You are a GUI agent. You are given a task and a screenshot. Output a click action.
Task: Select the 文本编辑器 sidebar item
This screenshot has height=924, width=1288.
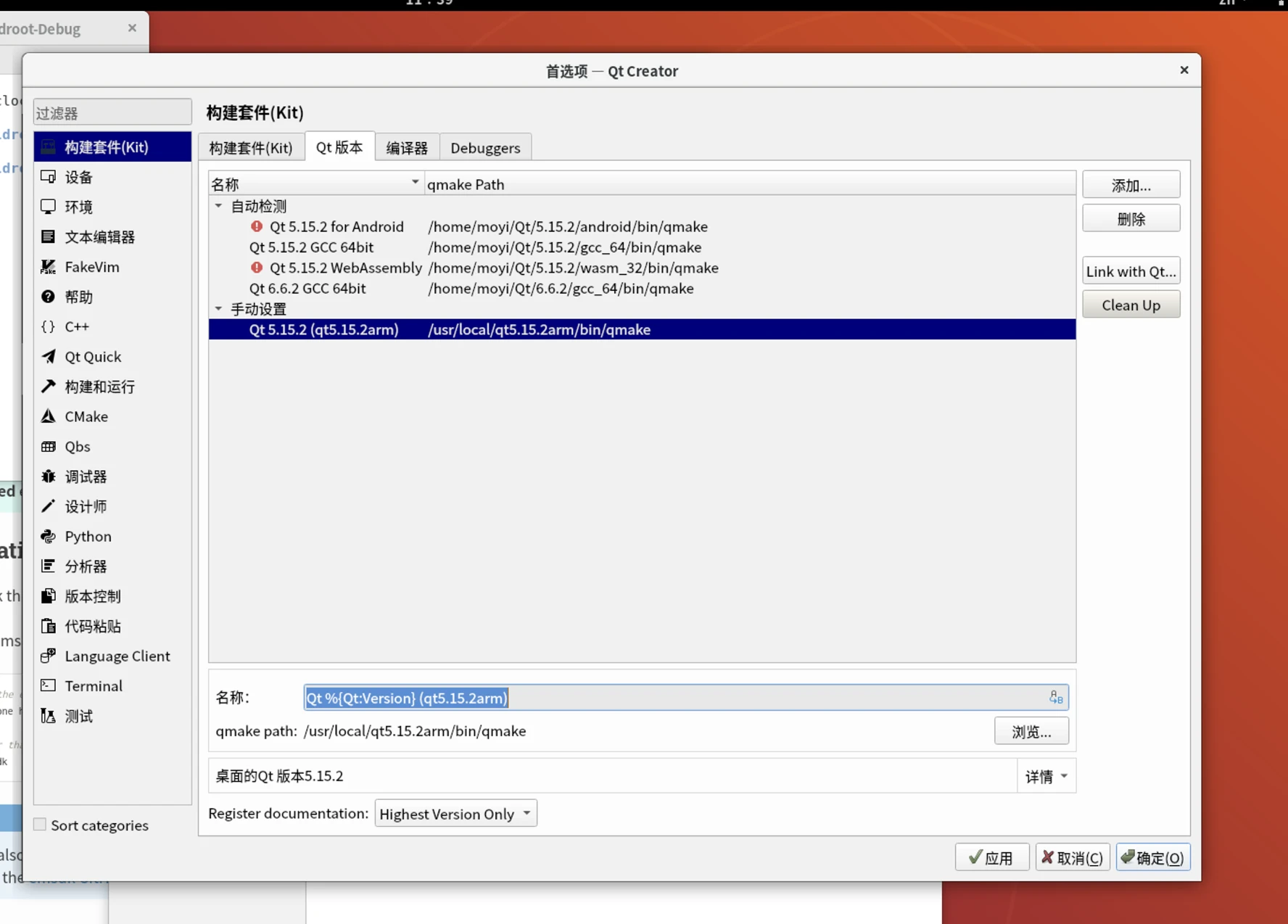[x=100, y=236]
